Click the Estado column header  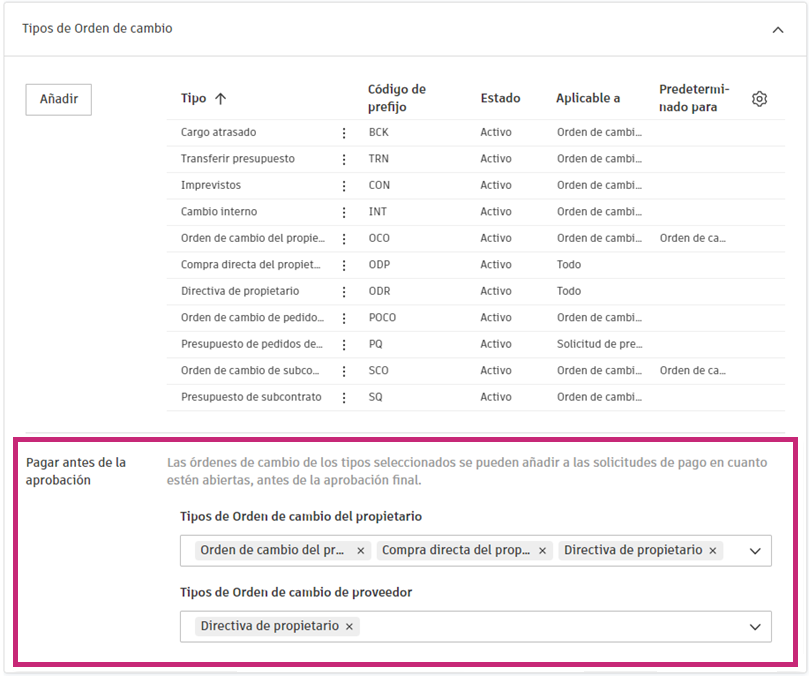click(x=500, y=98)
